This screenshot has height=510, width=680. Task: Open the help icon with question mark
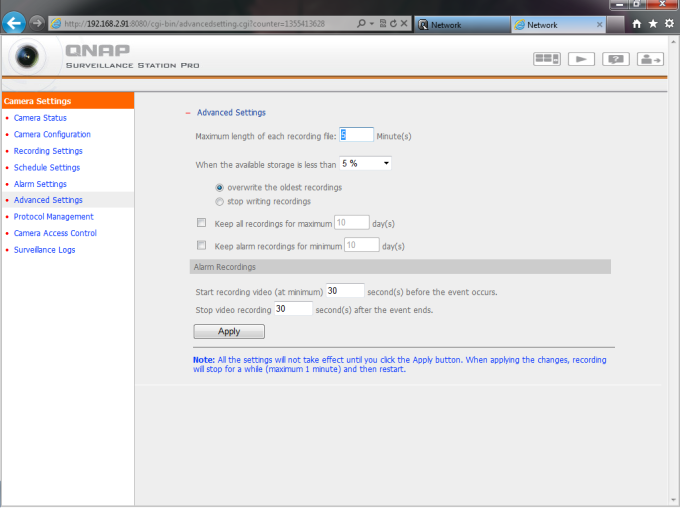point(616,59)
